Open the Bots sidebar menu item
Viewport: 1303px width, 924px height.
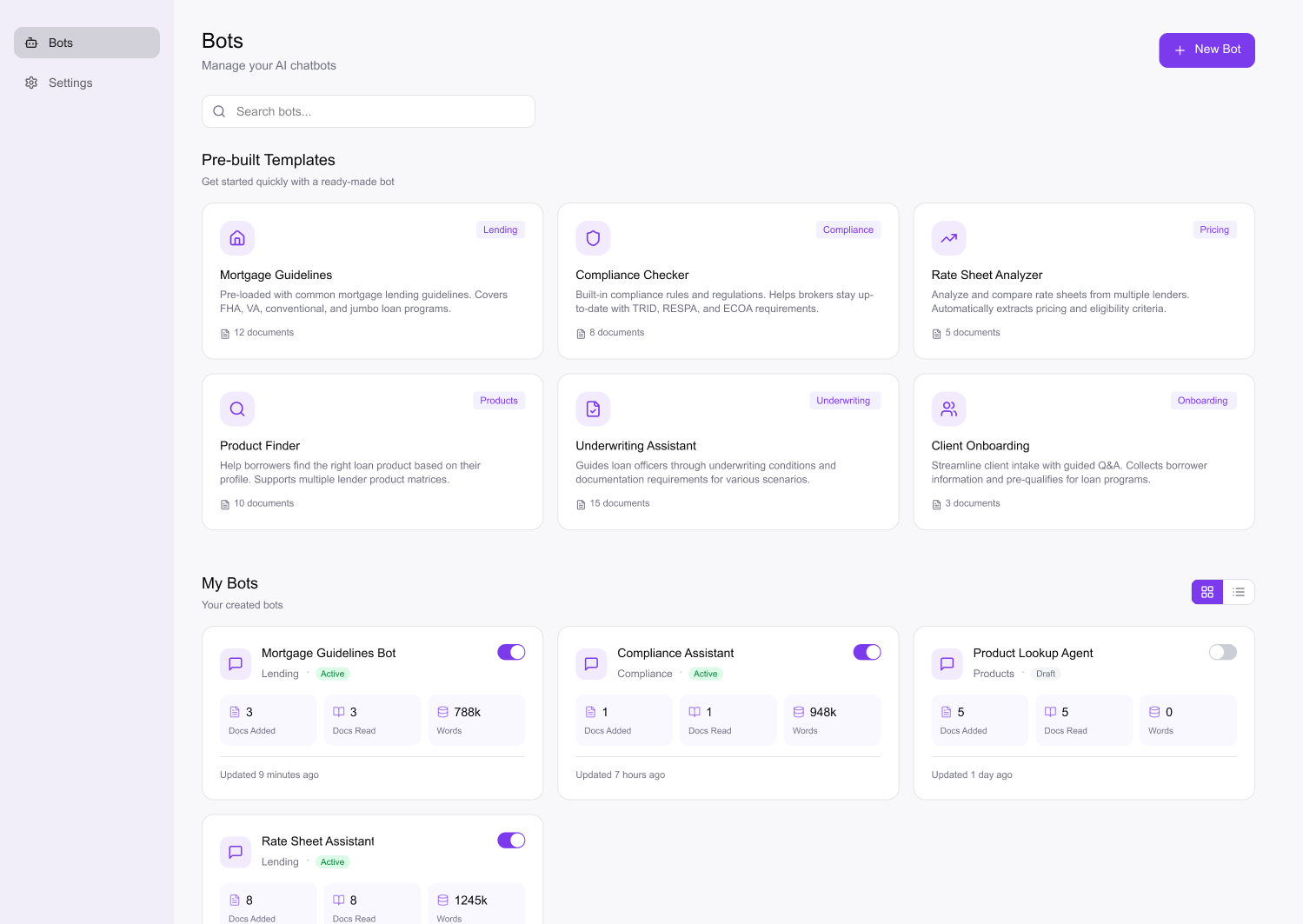[x=87, y=43]
